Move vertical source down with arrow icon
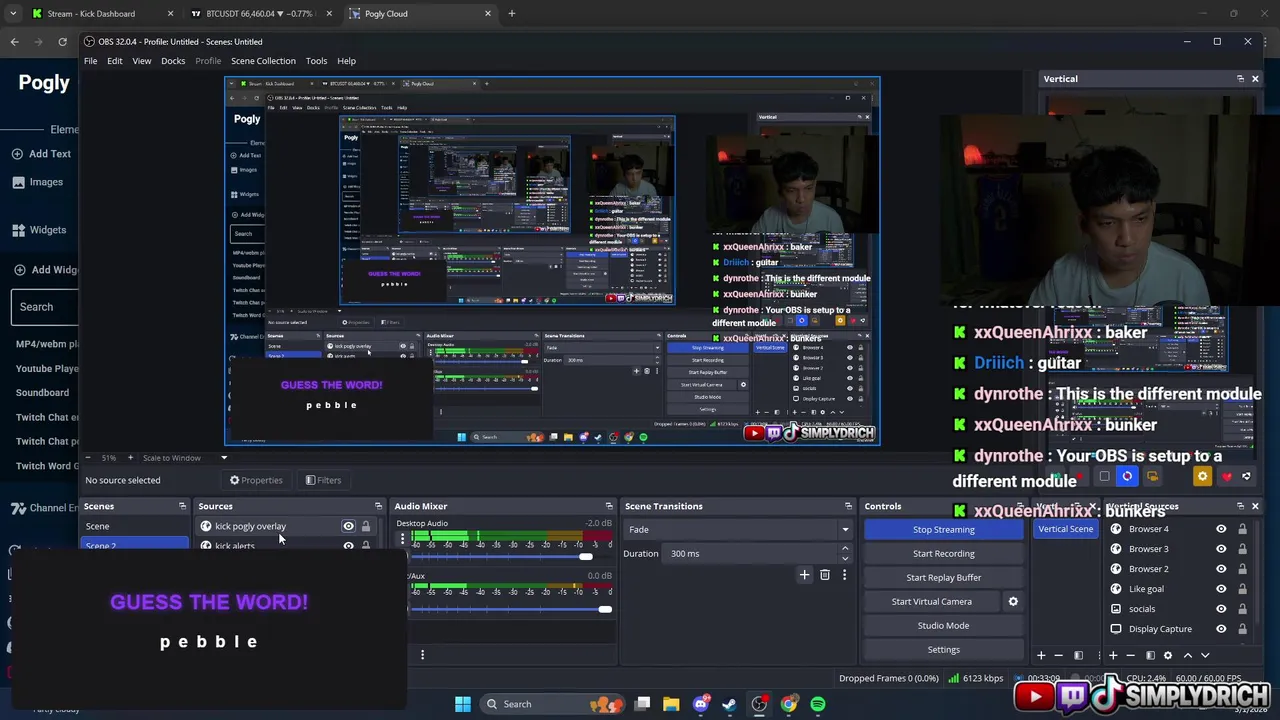 tap(1205, 655)
